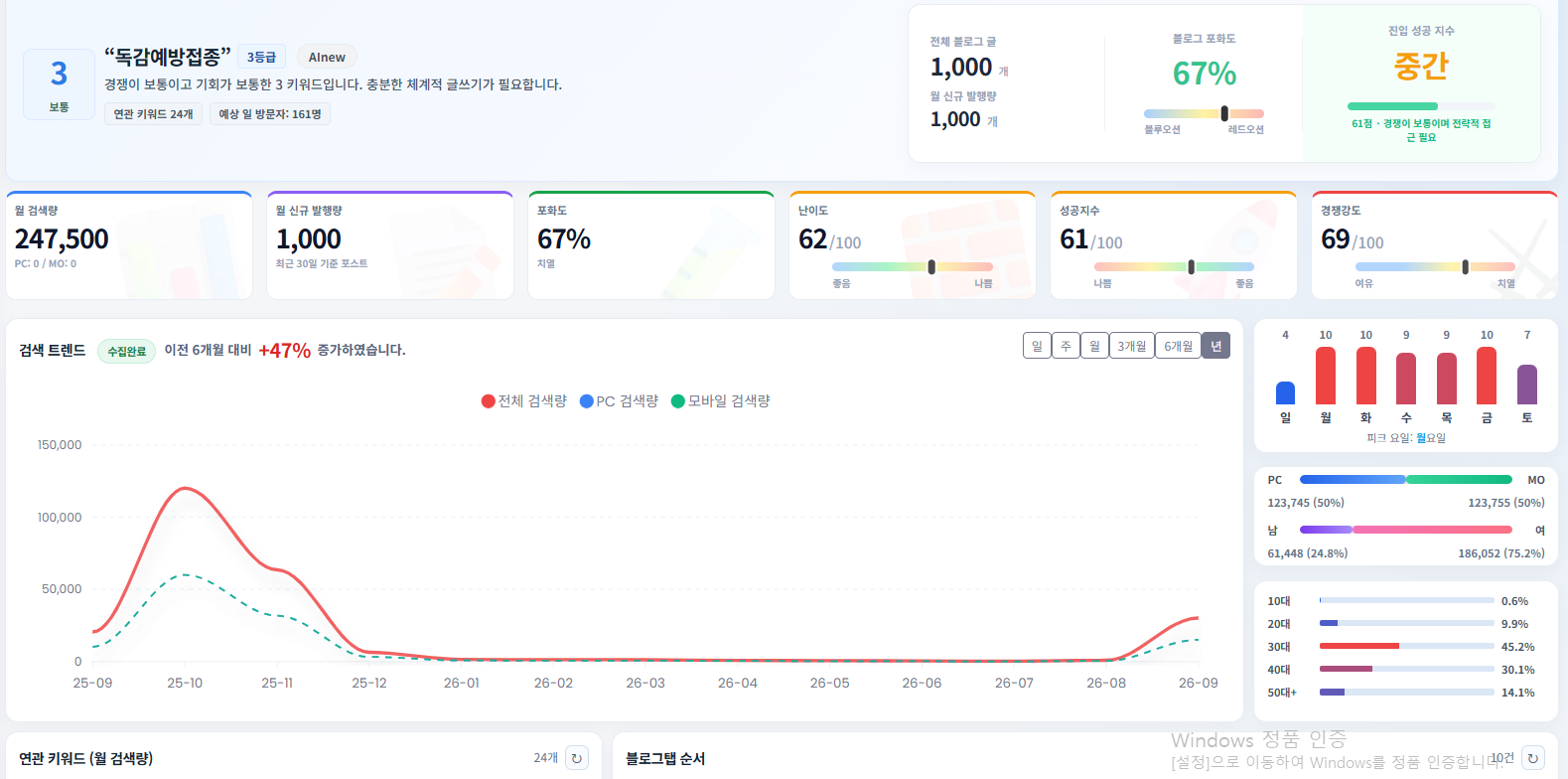Select the 년 trend range

1215,346
